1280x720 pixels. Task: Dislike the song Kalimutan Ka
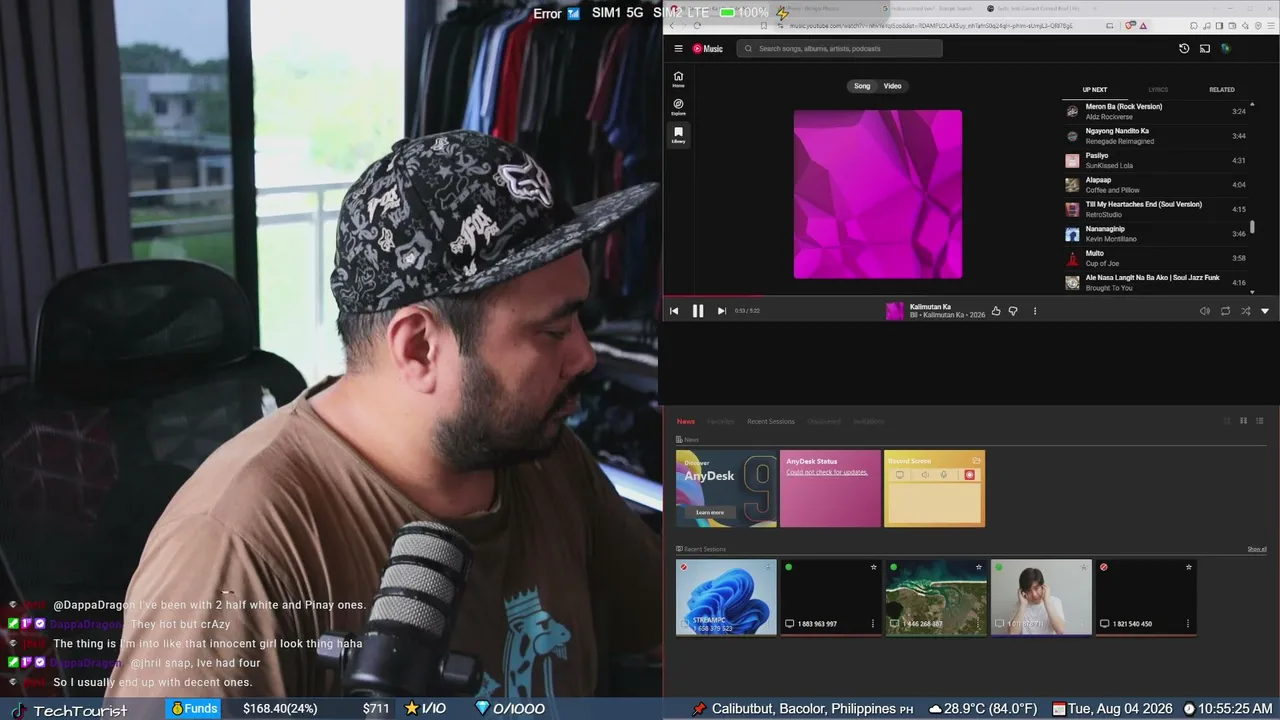(x=1013, y=311)
